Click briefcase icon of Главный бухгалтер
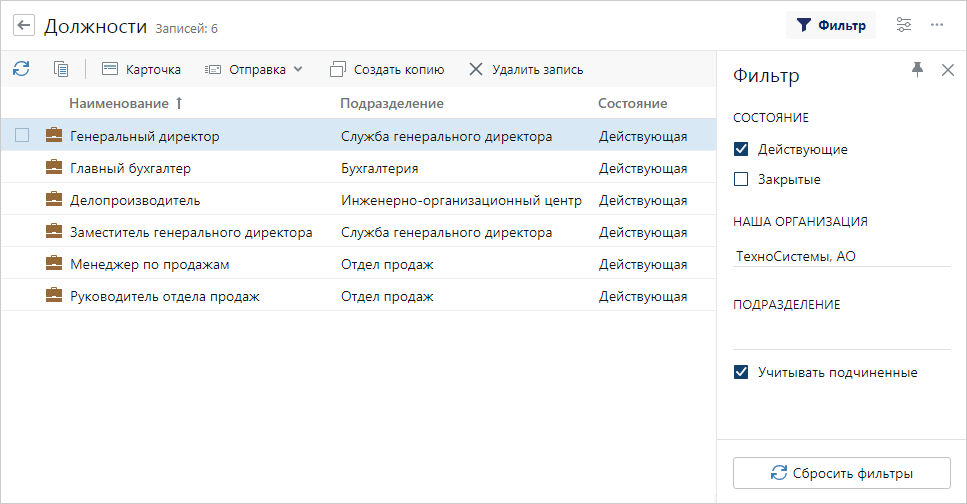 [x=54, y=168]
